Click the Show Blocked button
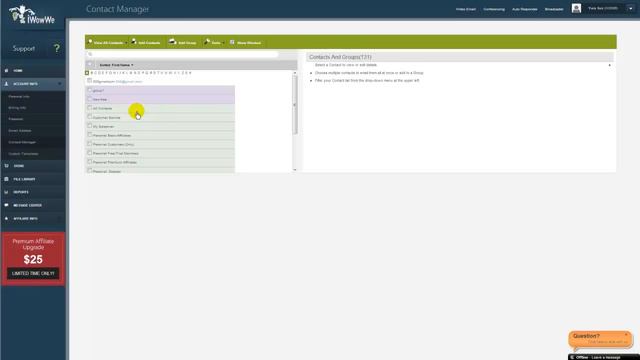 [x=245, y=42]
